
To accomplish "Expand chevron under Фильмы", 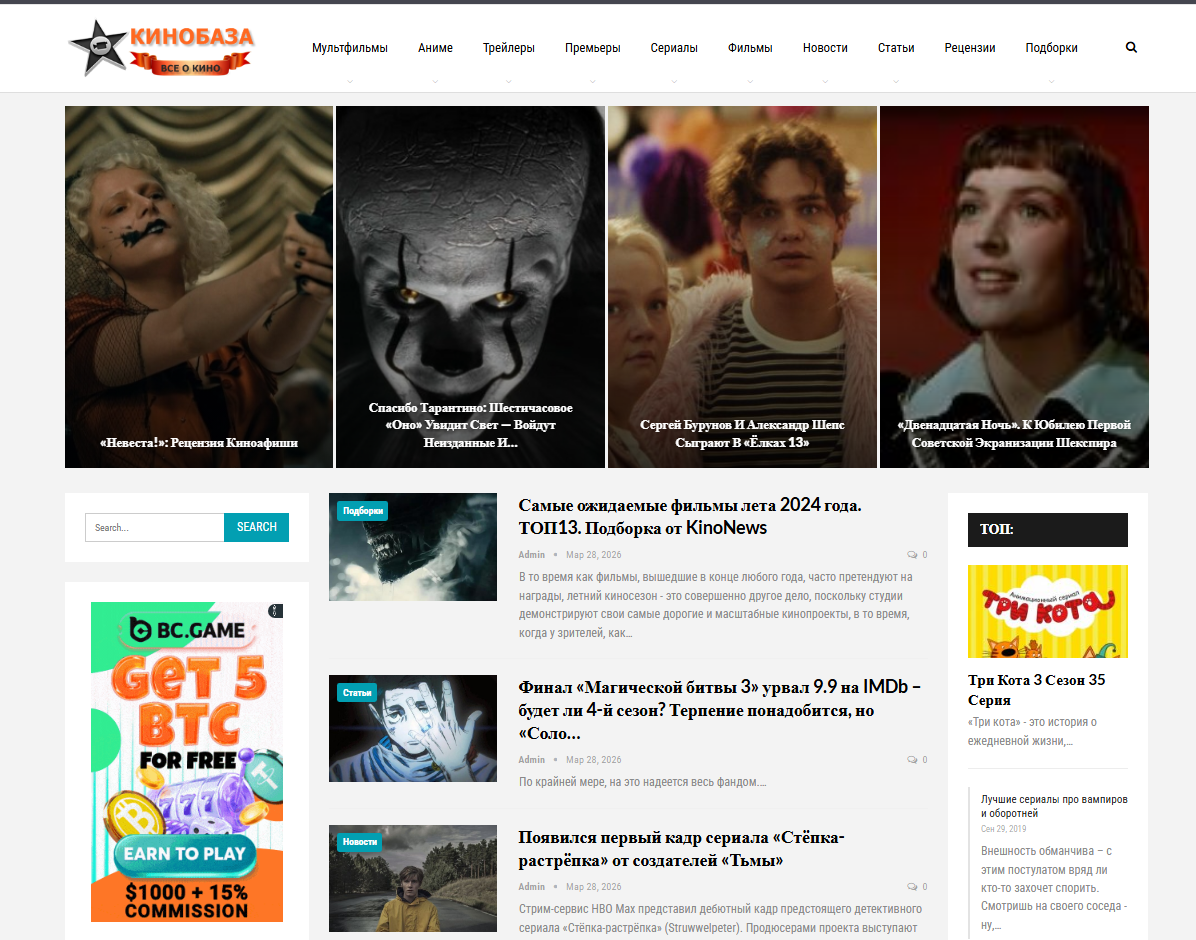I will click(x=750, y=81).
